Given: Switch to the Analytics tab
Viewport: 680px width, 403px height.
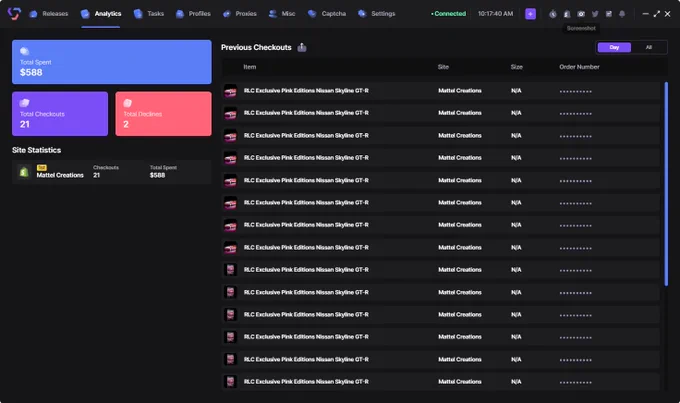Looking at the screenshot, I should click(x=101, y=14).
